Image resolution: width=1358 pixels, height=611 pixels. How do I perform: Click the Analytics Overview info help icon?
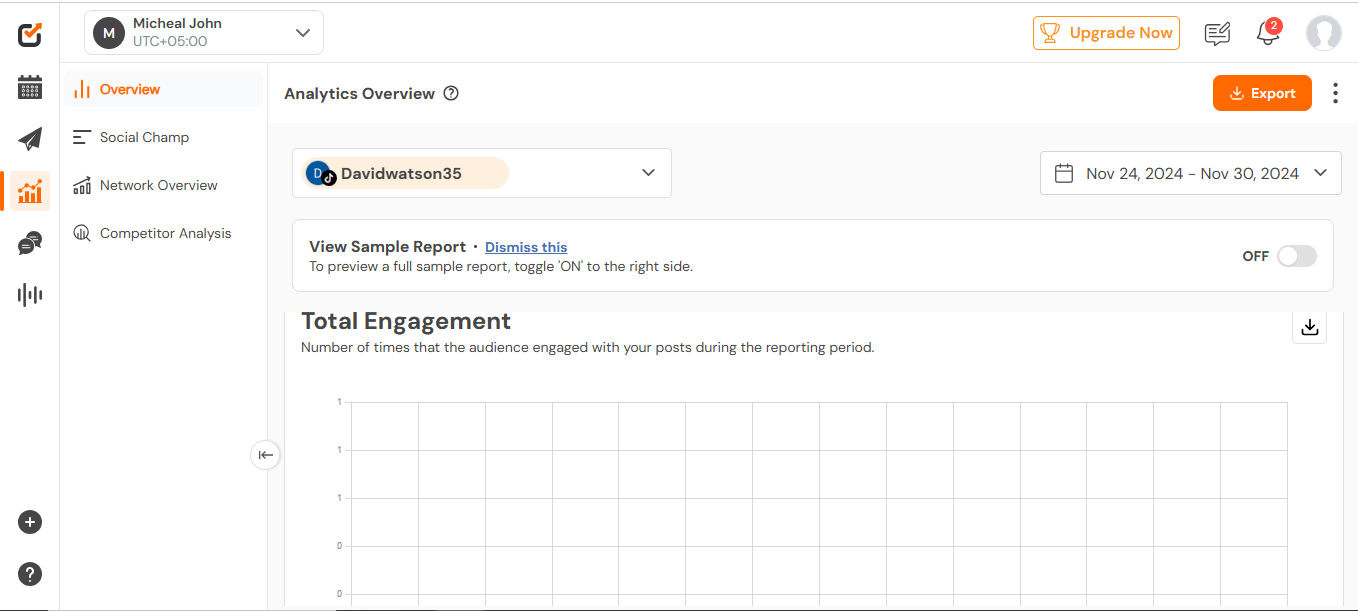coord(451,93)
